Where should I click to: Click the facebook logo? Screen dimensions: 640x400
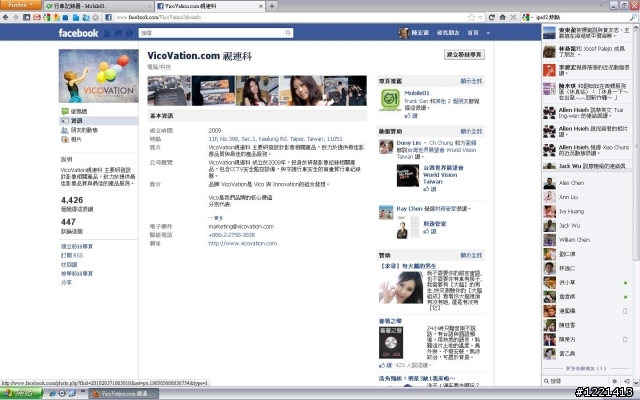[78, 33]
